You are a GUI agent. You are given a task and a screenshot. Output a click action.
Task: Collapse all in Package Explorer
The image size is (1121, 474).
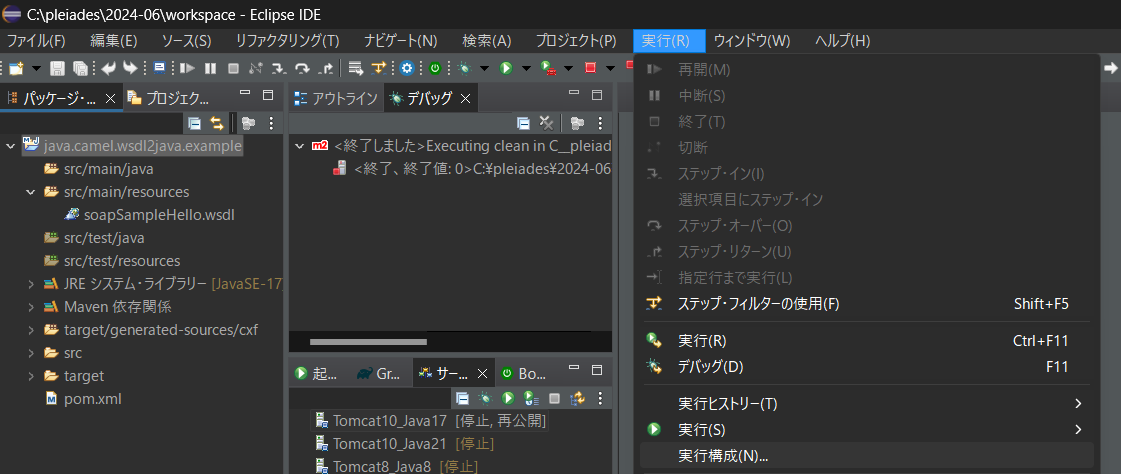[x=194, y=123]
